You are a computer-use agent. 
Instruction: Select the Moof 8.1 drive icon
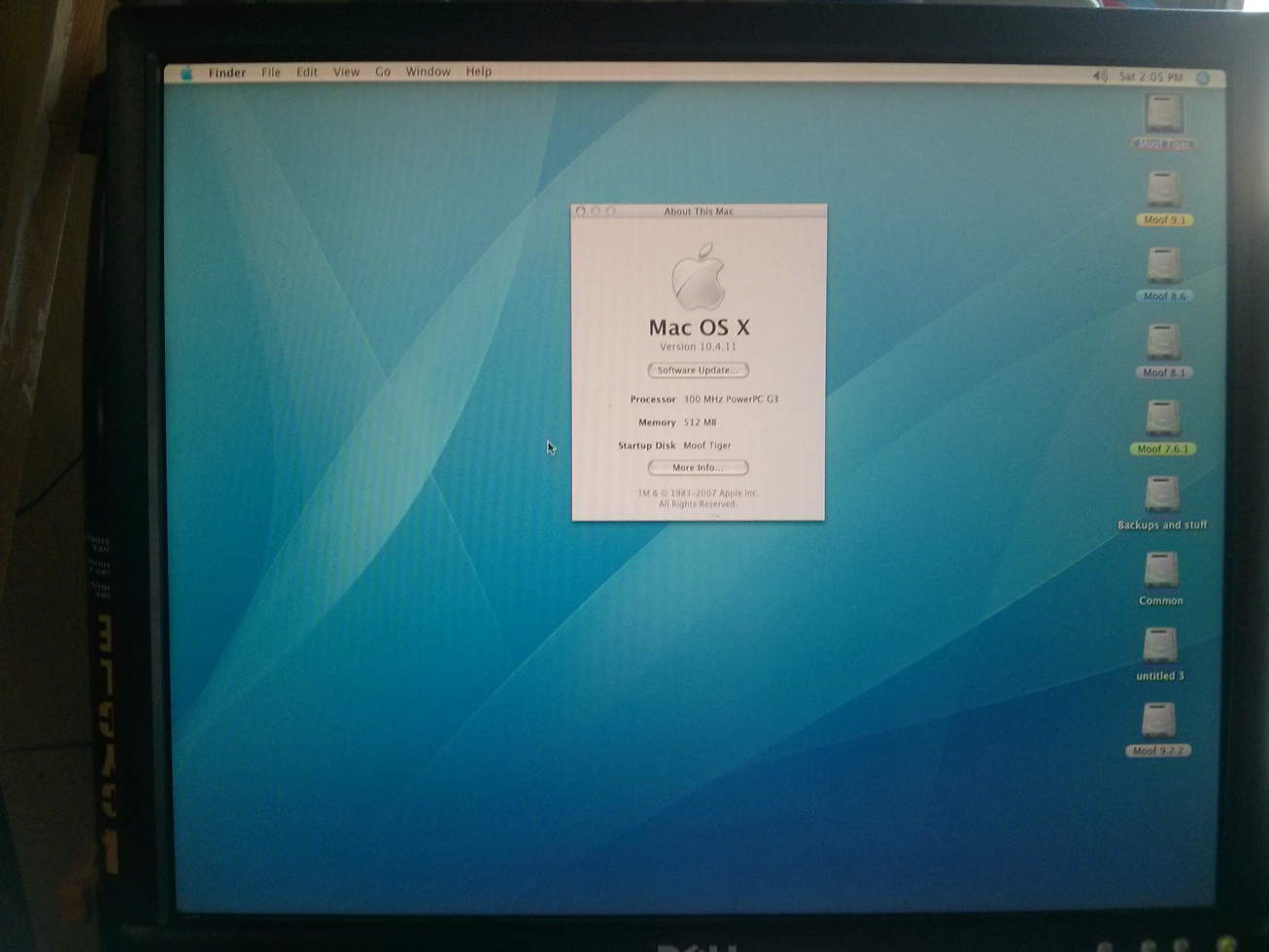pyautogui.click(x=1163, y=342)
